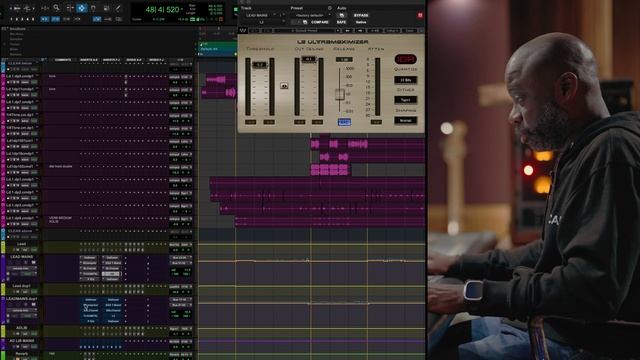Click the IDR logo on L2
The height and width of the screenshot is (360, 640).
pyautogui.click(x=405, y=59)
